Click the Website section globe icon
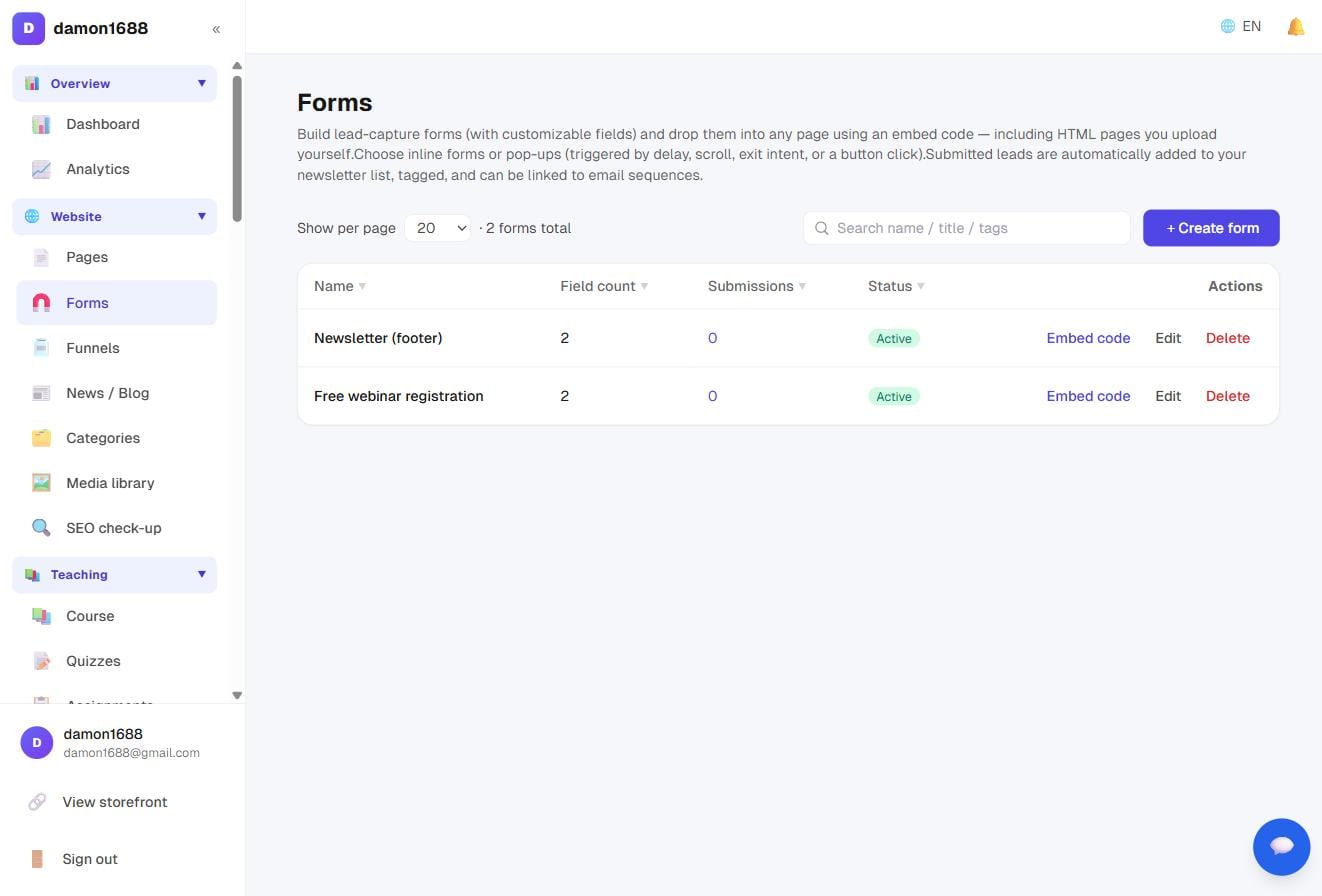 (x=32, y=217)
